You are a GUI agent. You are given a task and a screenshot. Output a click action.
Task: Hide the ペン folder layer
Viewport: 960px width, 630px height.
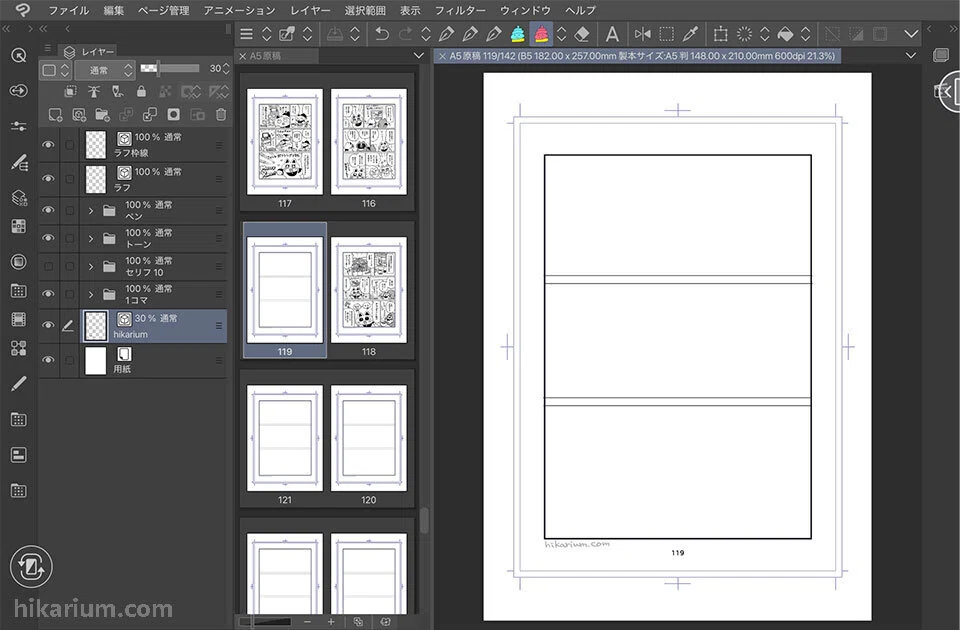[x=48, y=210]
